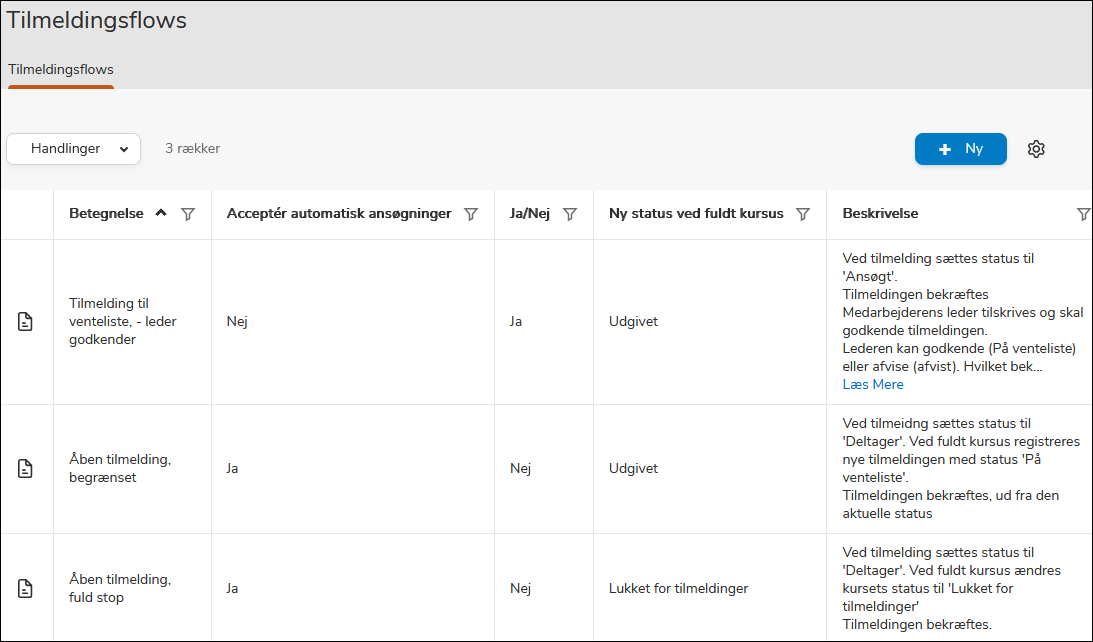Filter the Acceptér automatisk ansøgninger column
The height and width of the screenshot is (642, 1093).
[471, 214]
